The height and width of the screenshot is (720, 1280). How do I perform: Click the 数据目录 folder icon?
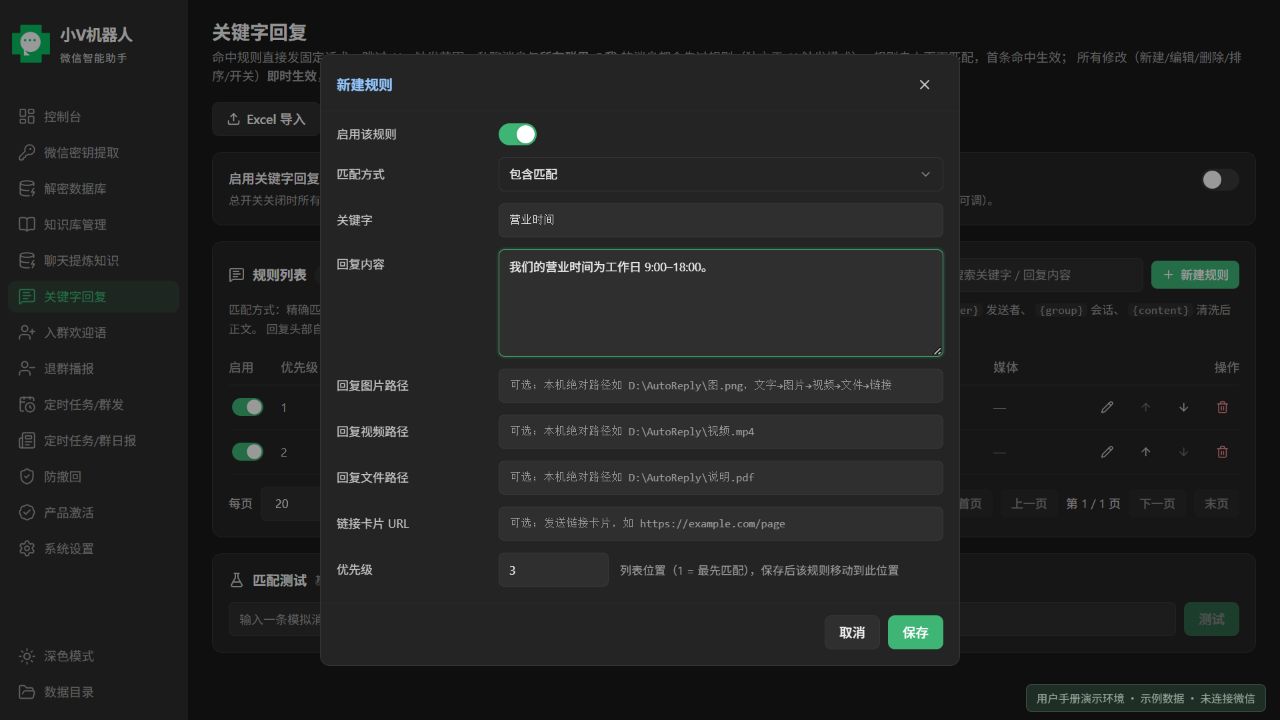click(27, 692)
